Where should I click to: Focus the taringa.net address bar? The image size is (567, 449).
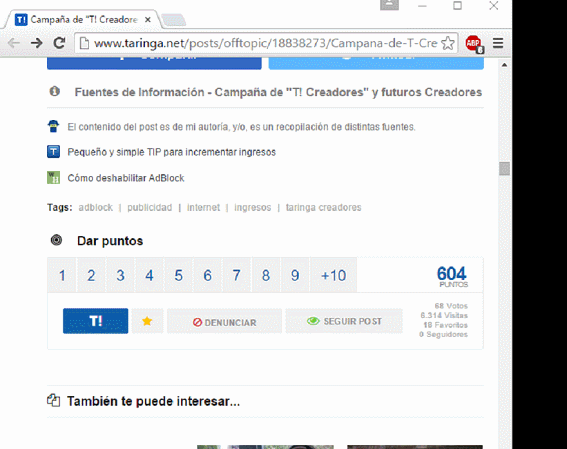click(266, 43)
